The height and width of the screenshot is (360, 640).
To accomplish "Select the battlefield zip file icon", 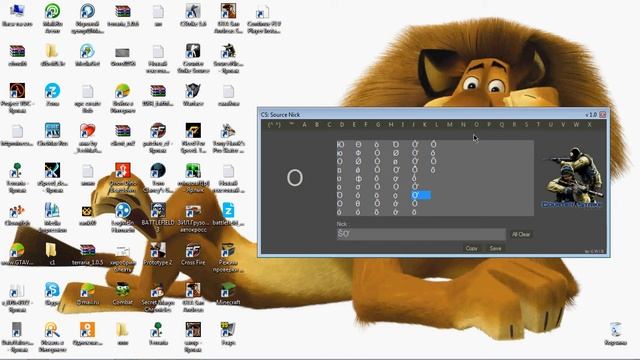I will 228,213.
